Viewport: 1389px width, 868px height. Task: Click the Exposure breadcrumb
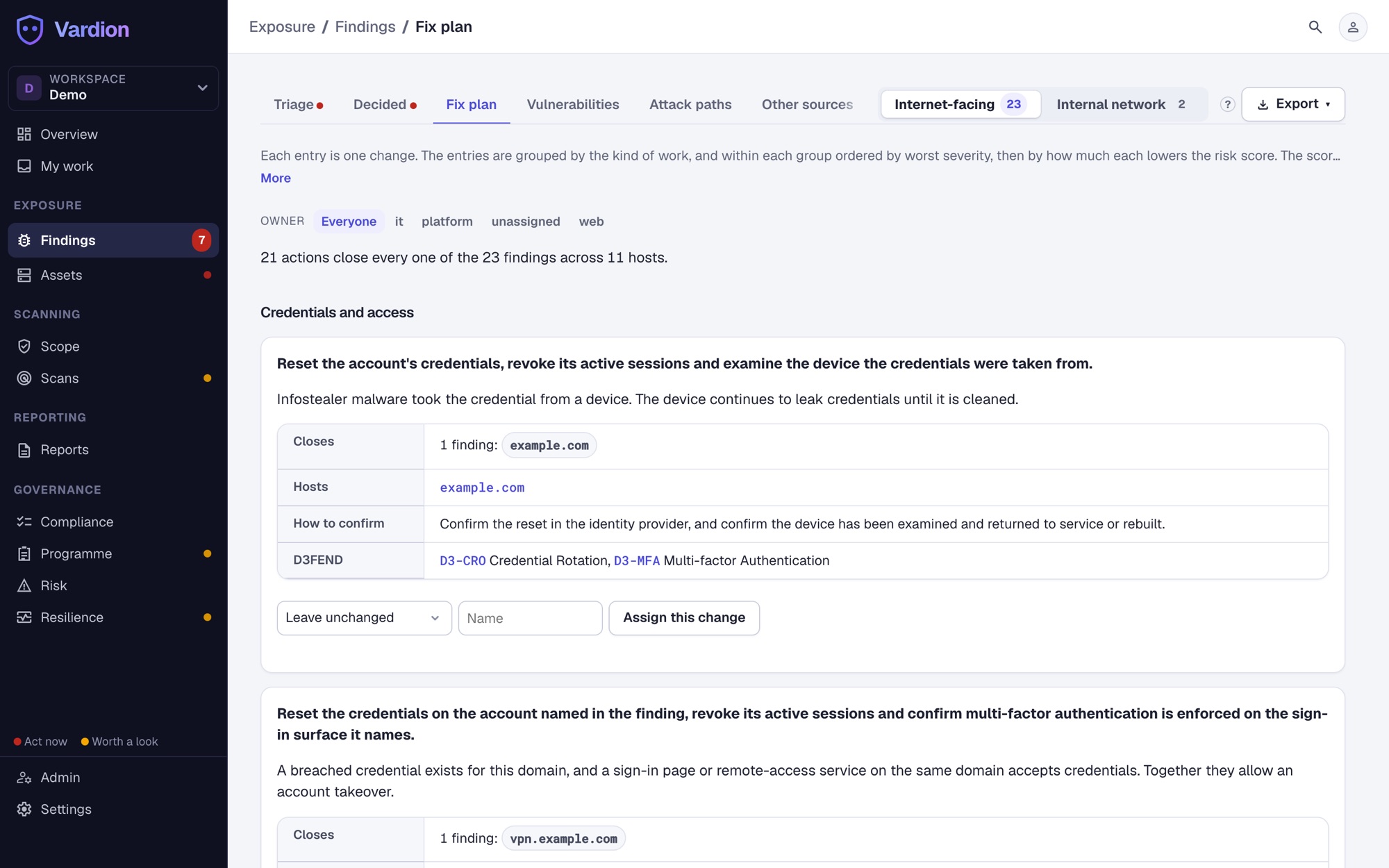click(282, 26)
